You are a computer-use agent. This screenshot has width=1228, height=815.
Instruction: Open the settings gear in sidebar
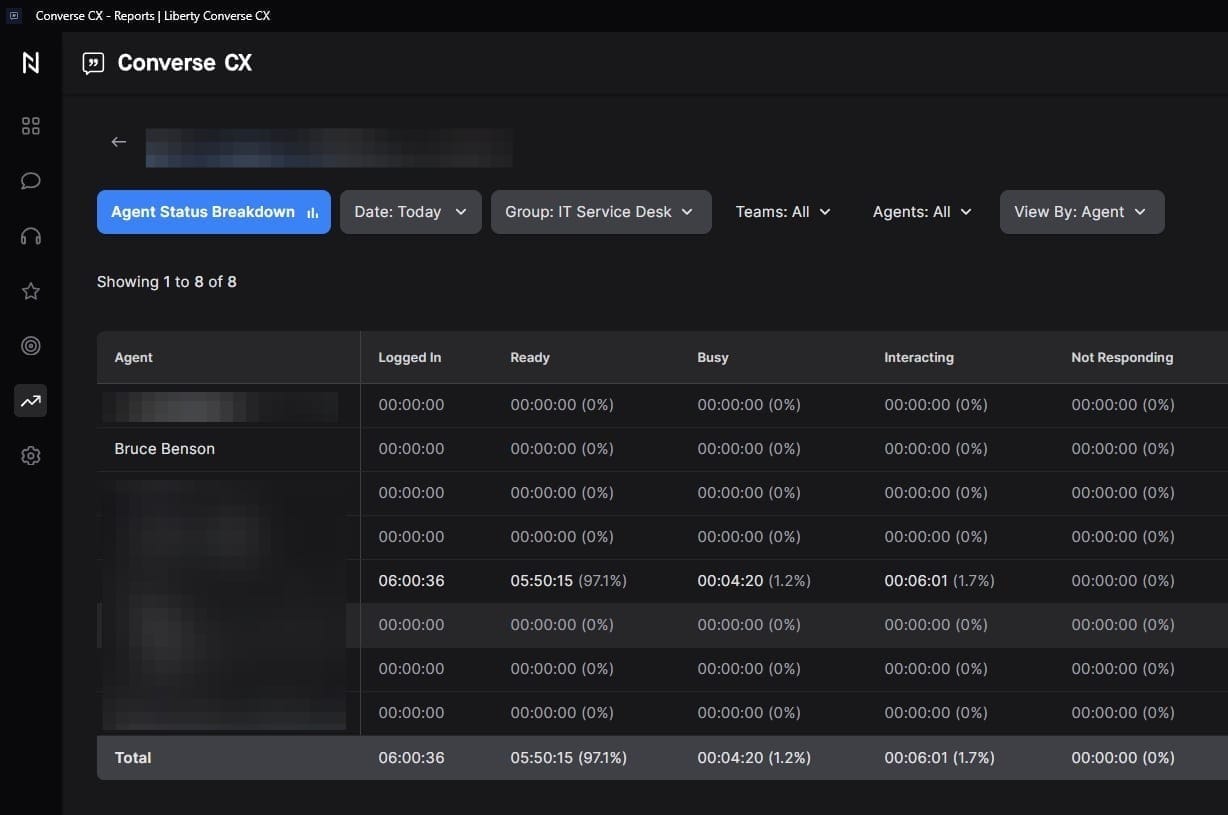(x=31, y=456)
